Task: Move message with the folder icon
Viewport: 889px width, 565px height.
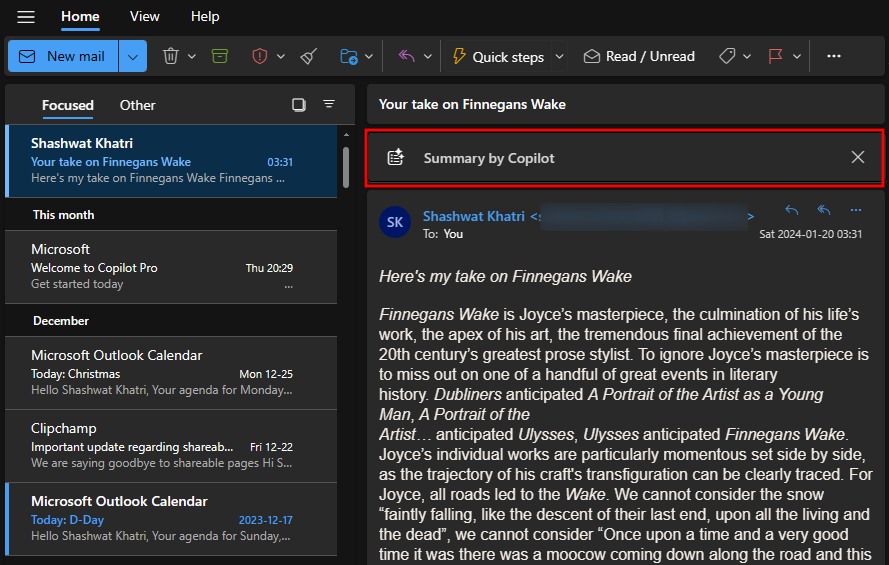Action: pos(349,56)
